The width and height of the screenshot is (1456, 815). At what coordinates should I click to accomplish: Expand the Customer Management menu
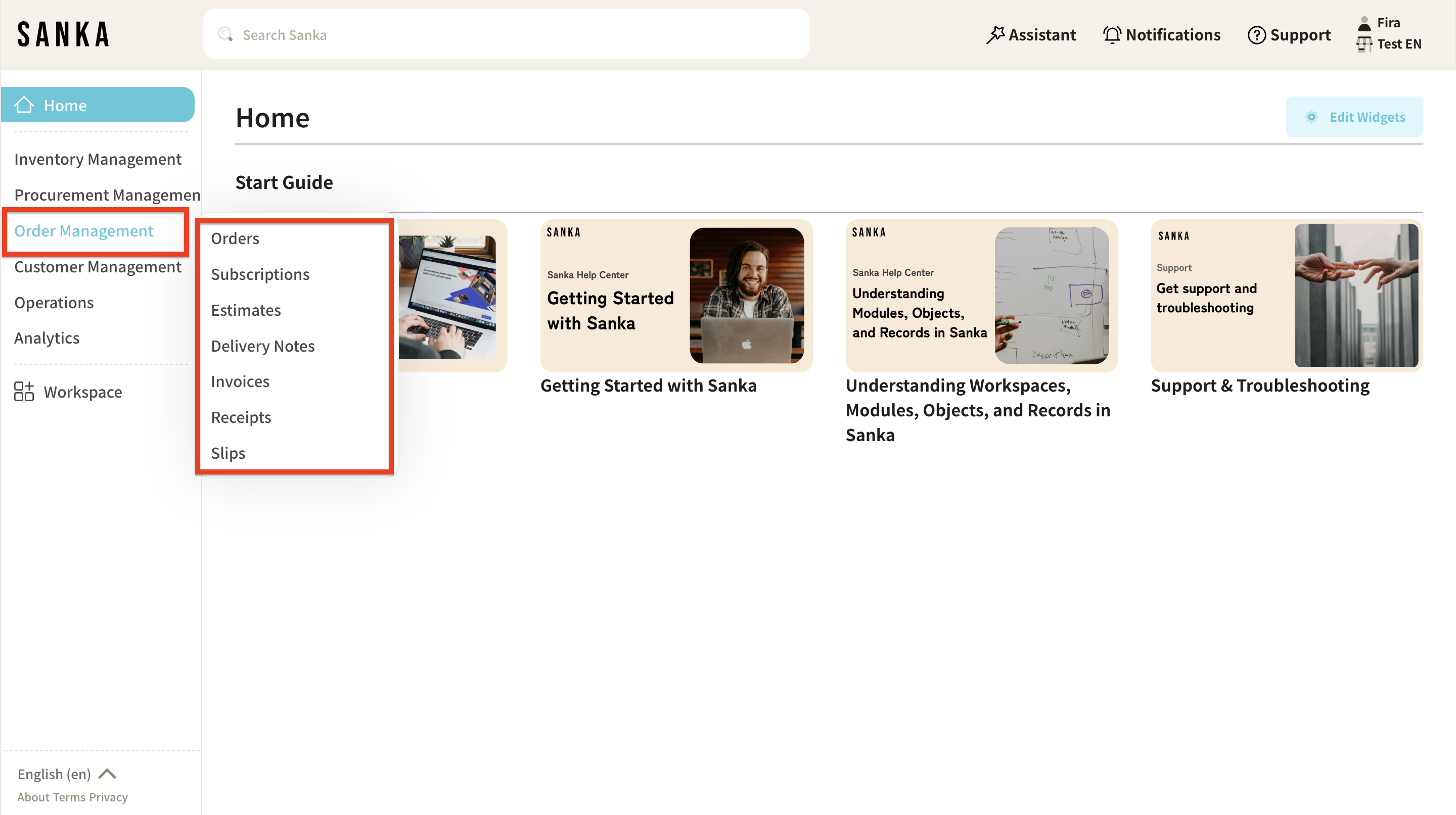(98, 267)
